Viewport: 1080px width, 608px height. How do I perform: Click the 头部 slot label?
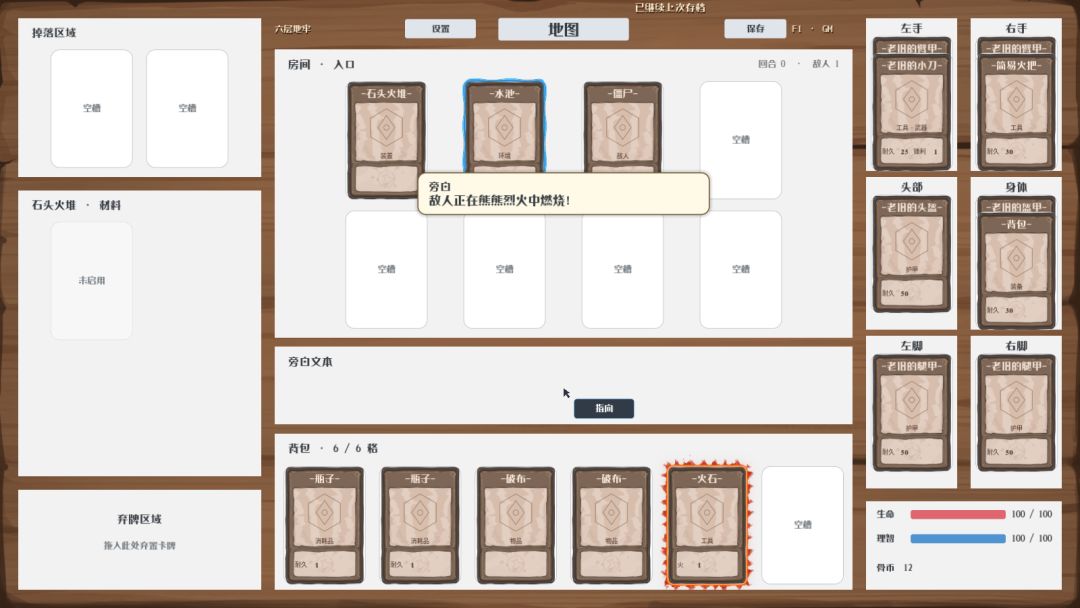(x=911, y=187)
